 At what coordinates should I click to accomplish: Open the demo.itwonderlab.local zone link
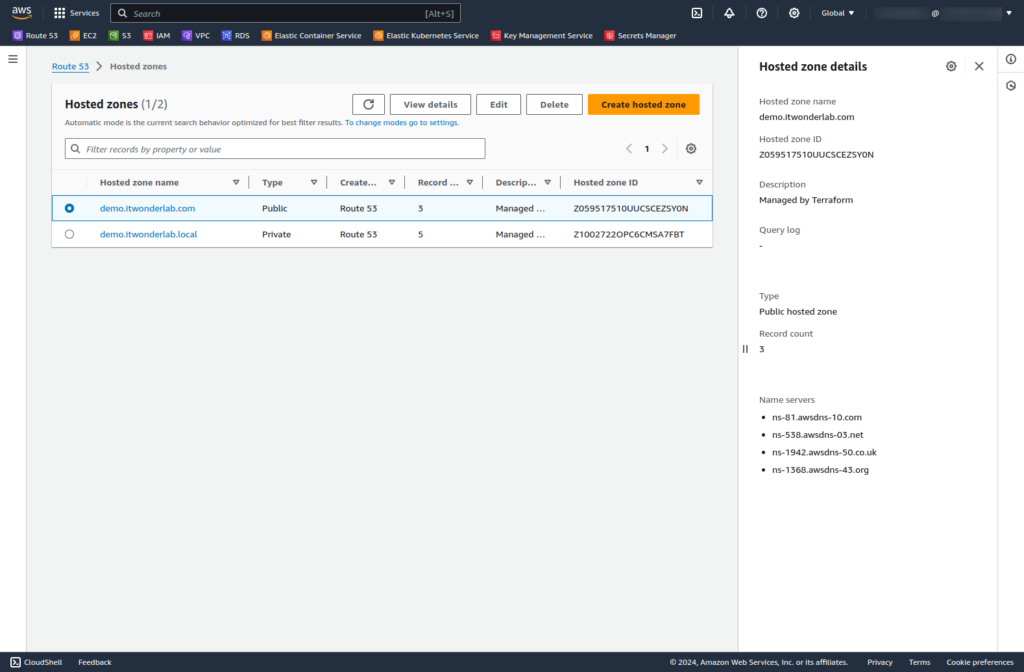148,234
